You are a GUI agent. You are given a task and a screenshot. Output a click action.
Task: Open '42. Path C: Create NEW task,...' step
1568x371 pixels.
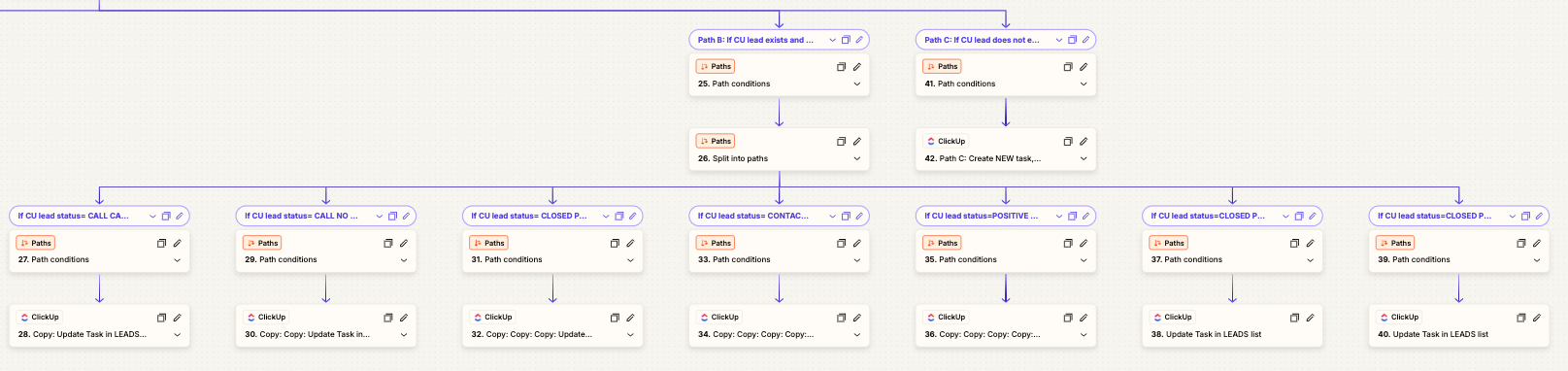pos(983,159)
